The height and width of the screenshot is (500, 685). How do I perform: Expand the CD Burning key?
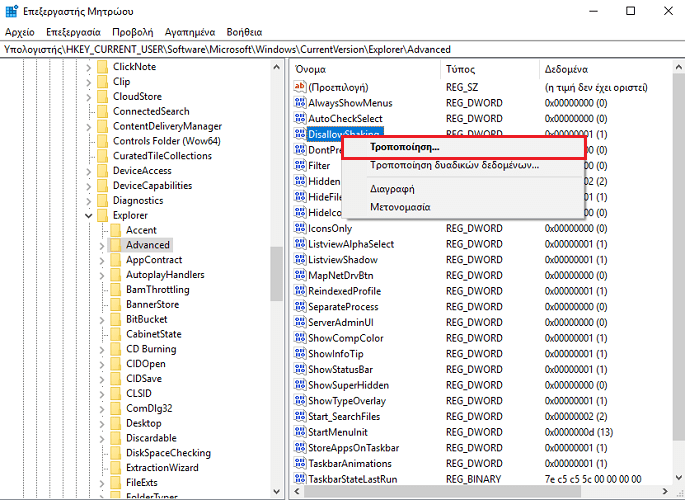102,349
